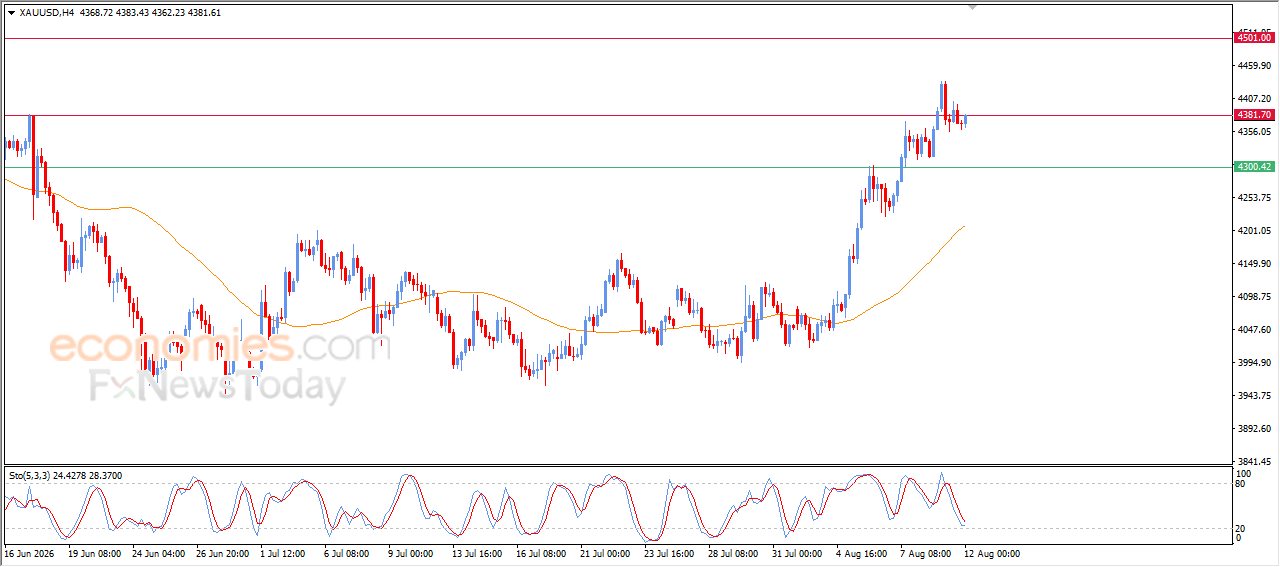Click the stochastic 20 level label

coord(1241,528)
